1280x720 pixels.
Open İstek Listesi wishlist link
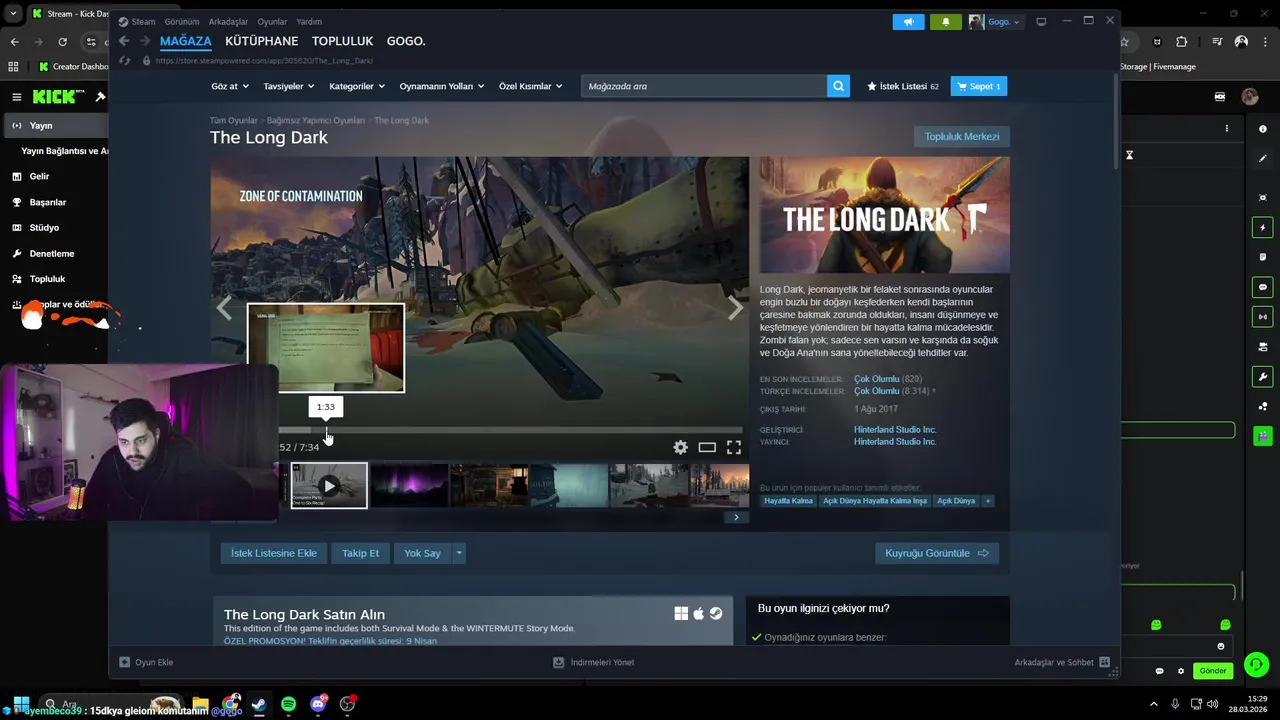point(902,86)
